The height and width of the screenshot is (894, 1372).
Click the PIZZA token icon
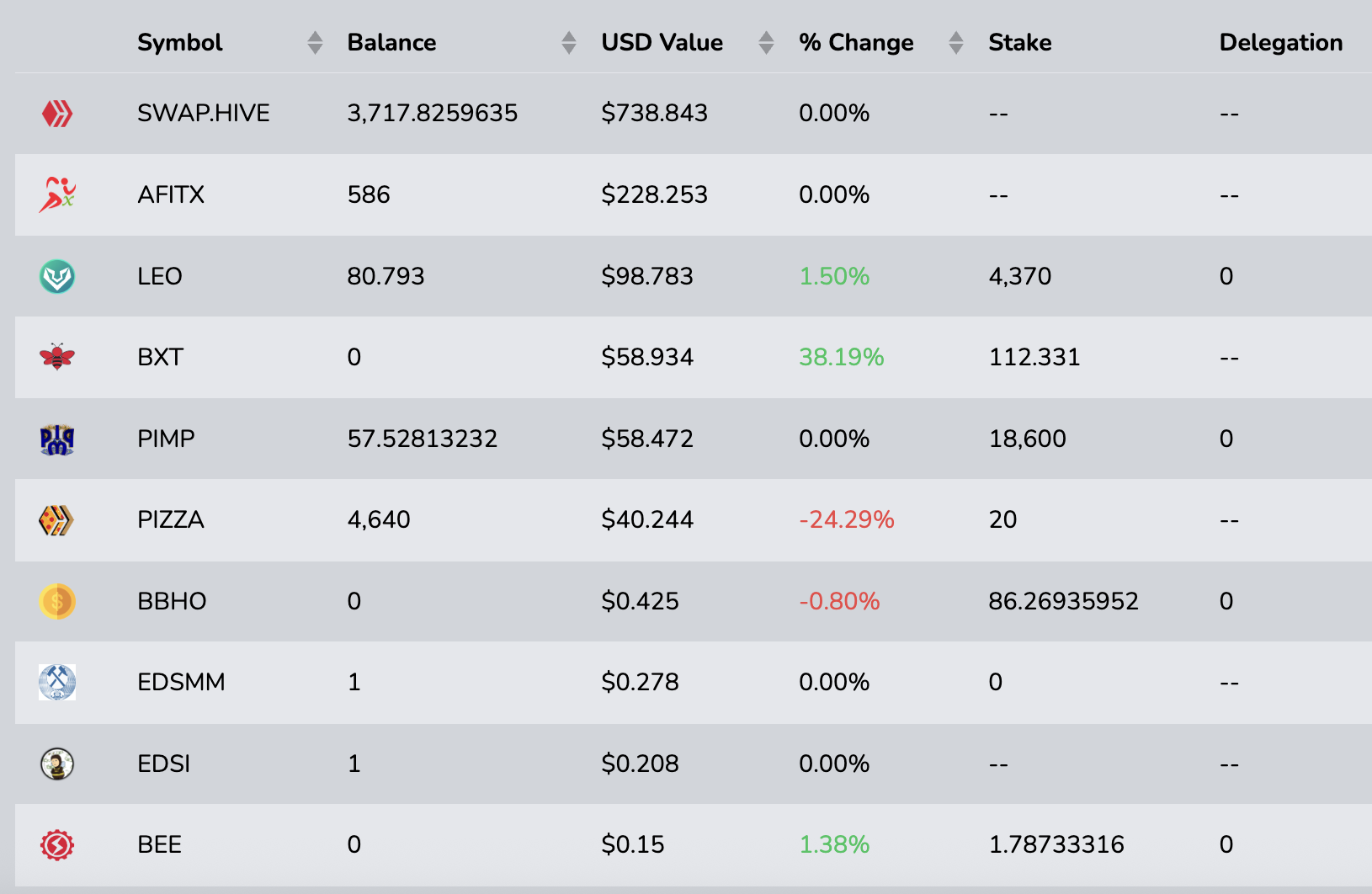(x=57, y=520)
